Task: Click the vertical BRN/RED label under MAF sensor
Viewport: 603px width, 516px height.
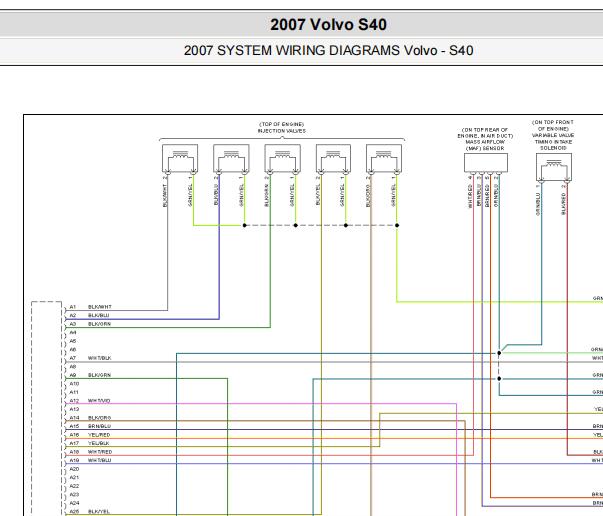Action: 487,196
